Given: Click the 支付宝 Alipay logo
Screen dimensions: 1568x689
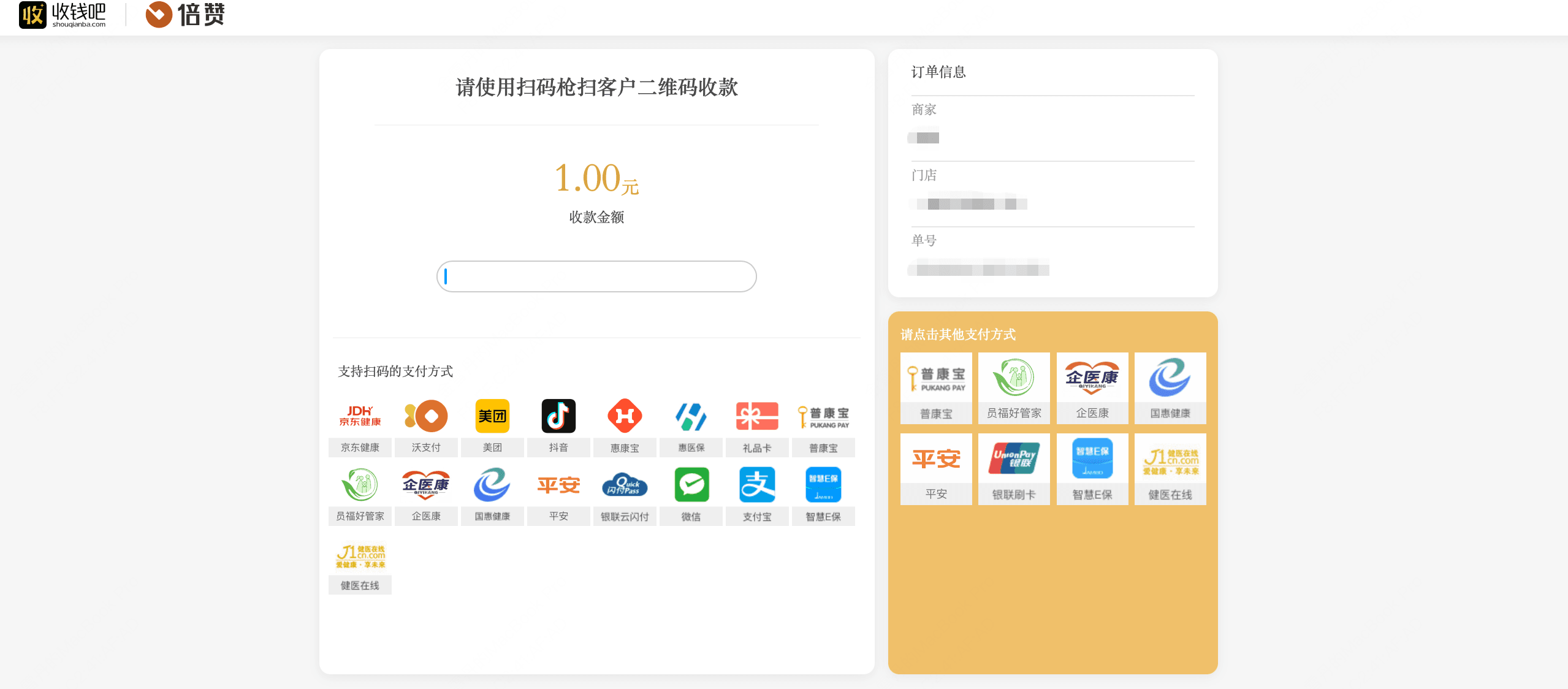Looking at the screenshot, I should click(757, 484).
